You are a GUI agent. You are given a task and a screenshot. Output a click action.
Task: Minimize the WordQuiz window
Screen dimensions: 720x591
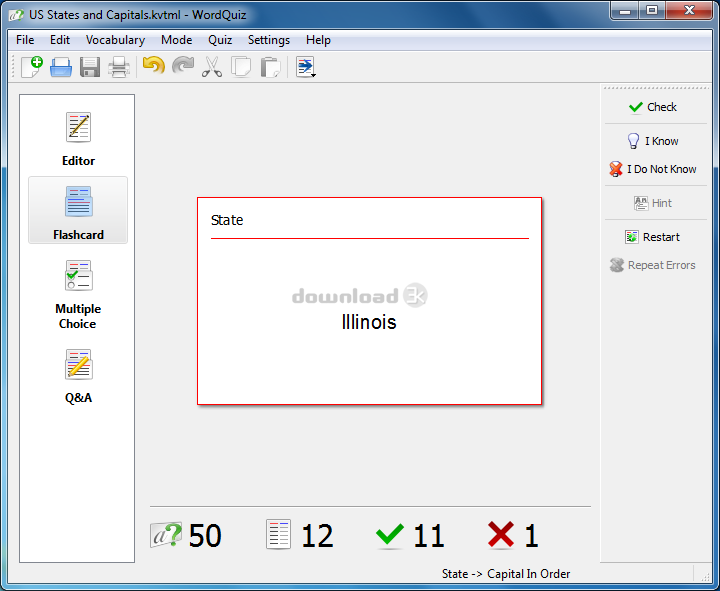tap(625, 10)
